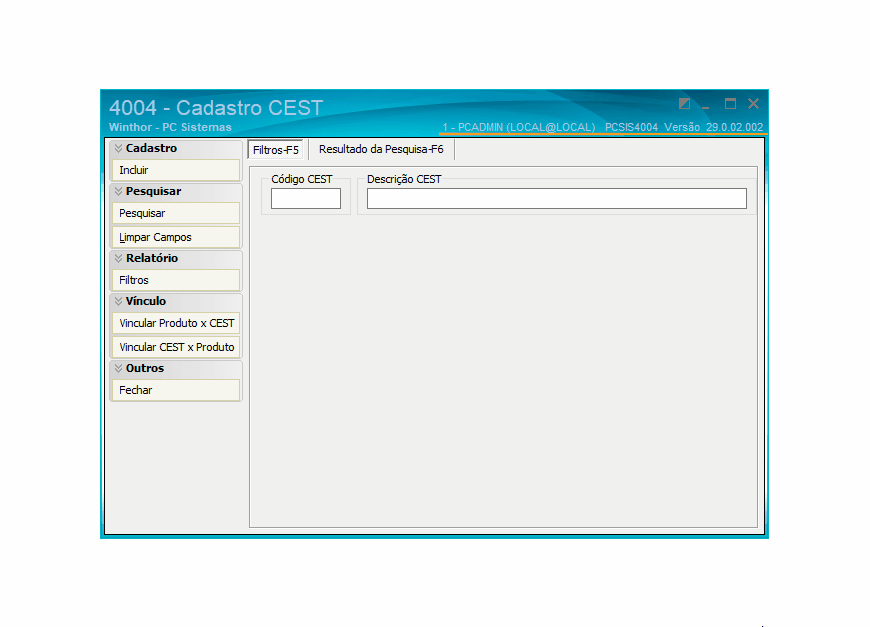870x627 pixels.
Task: Collapse the Relatório section chevron
Action: (x=118, y=258)
